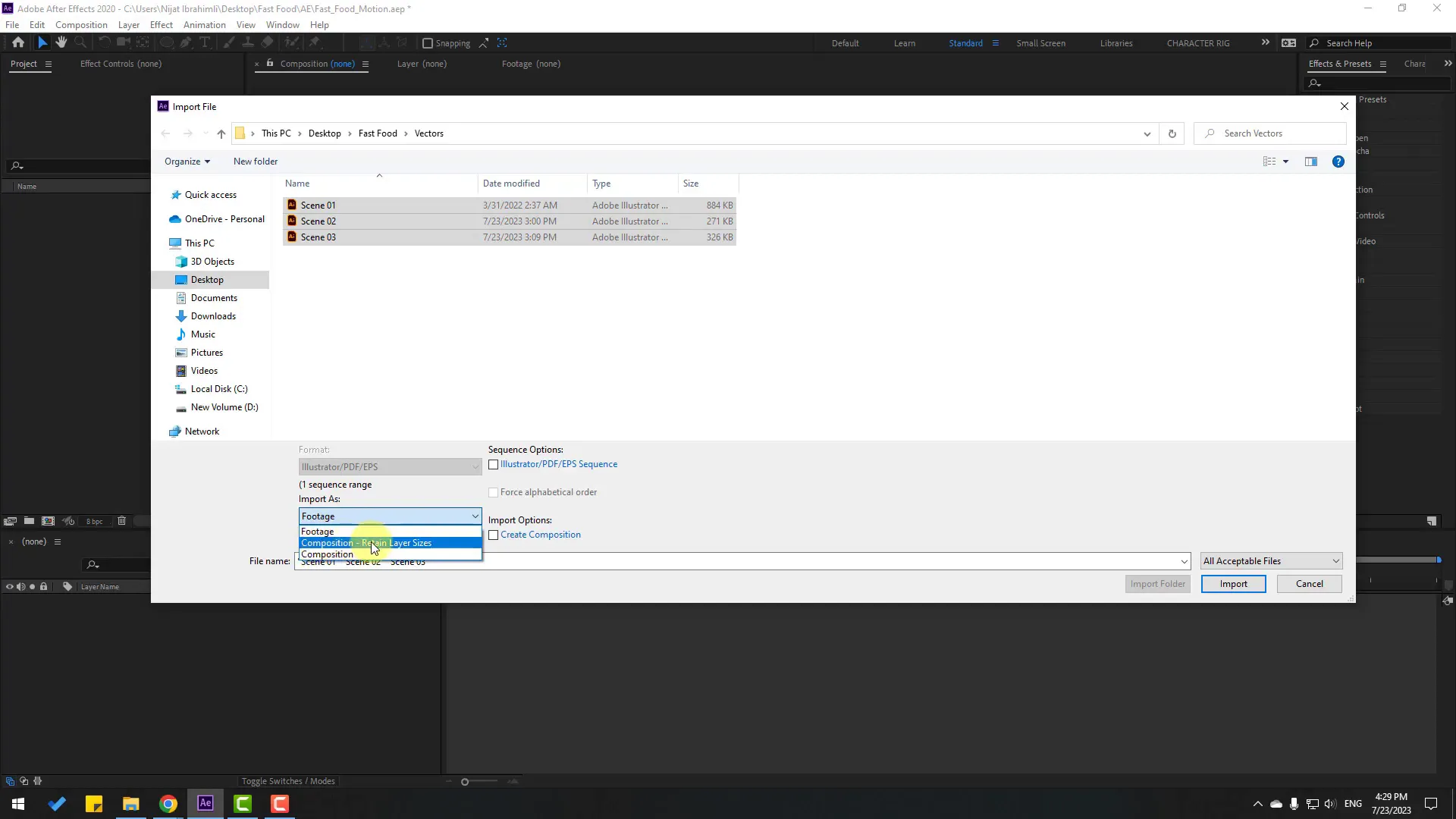Select the Type tool
1456x819 pixels.
[x=206, y=42]
